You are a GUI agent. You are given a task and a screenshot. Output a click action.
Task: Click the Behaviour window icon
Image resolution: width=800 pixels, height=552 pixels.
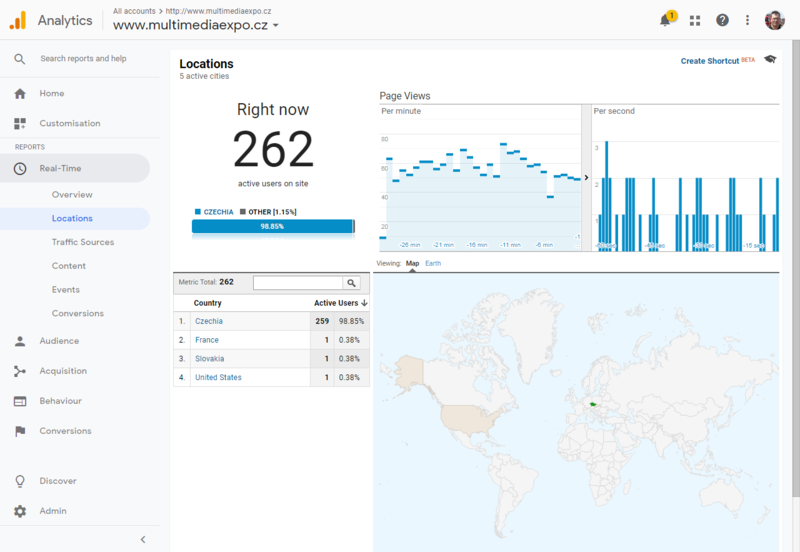pos(20,401)
